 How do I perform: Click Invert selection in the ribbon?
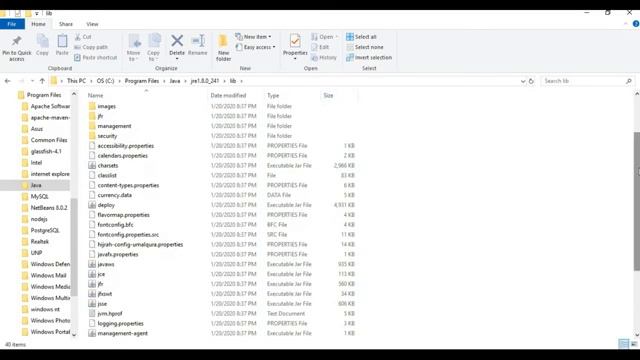point(369,58)
